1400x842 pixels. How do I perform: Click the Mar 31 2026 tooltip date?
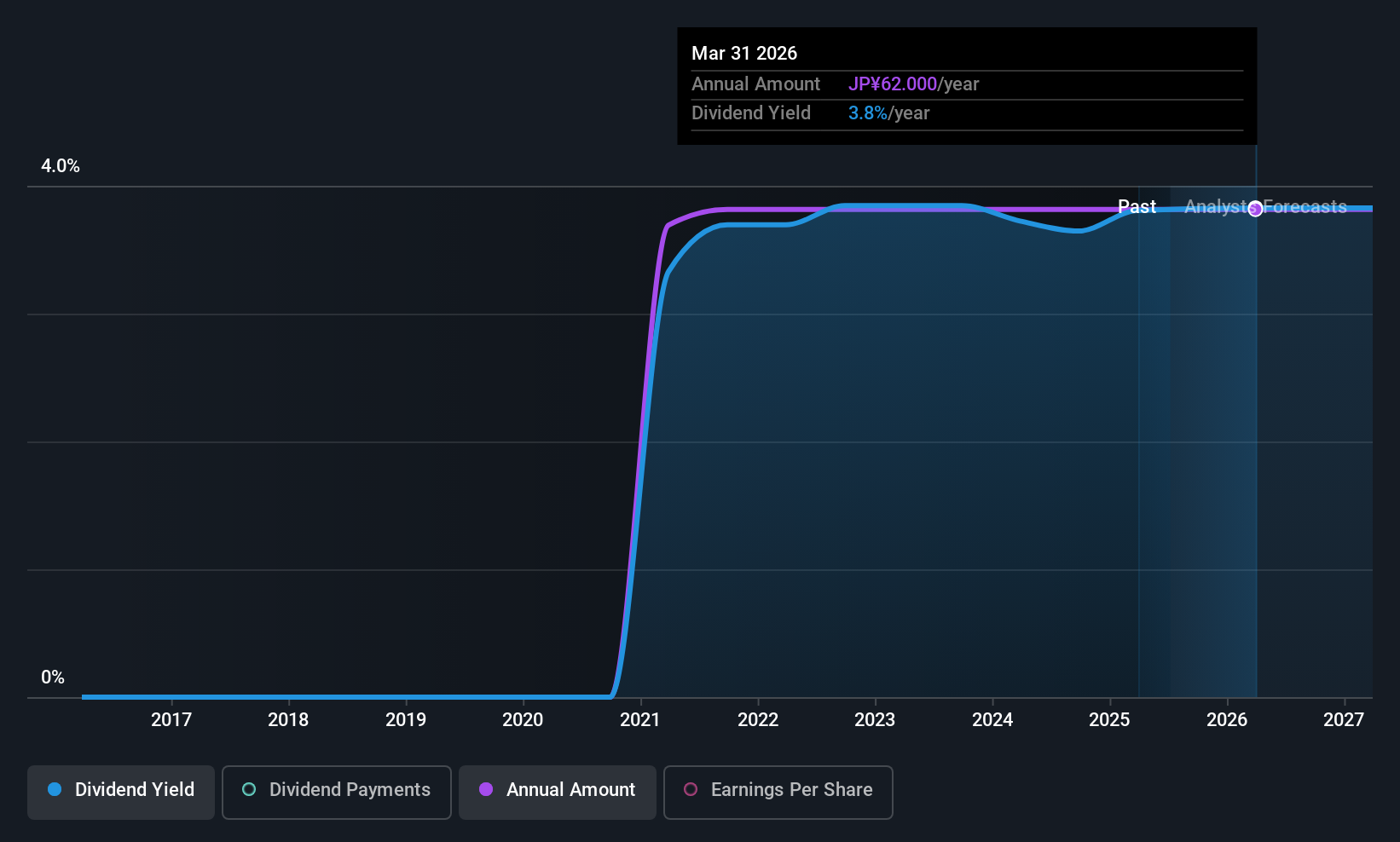(744, 54)
